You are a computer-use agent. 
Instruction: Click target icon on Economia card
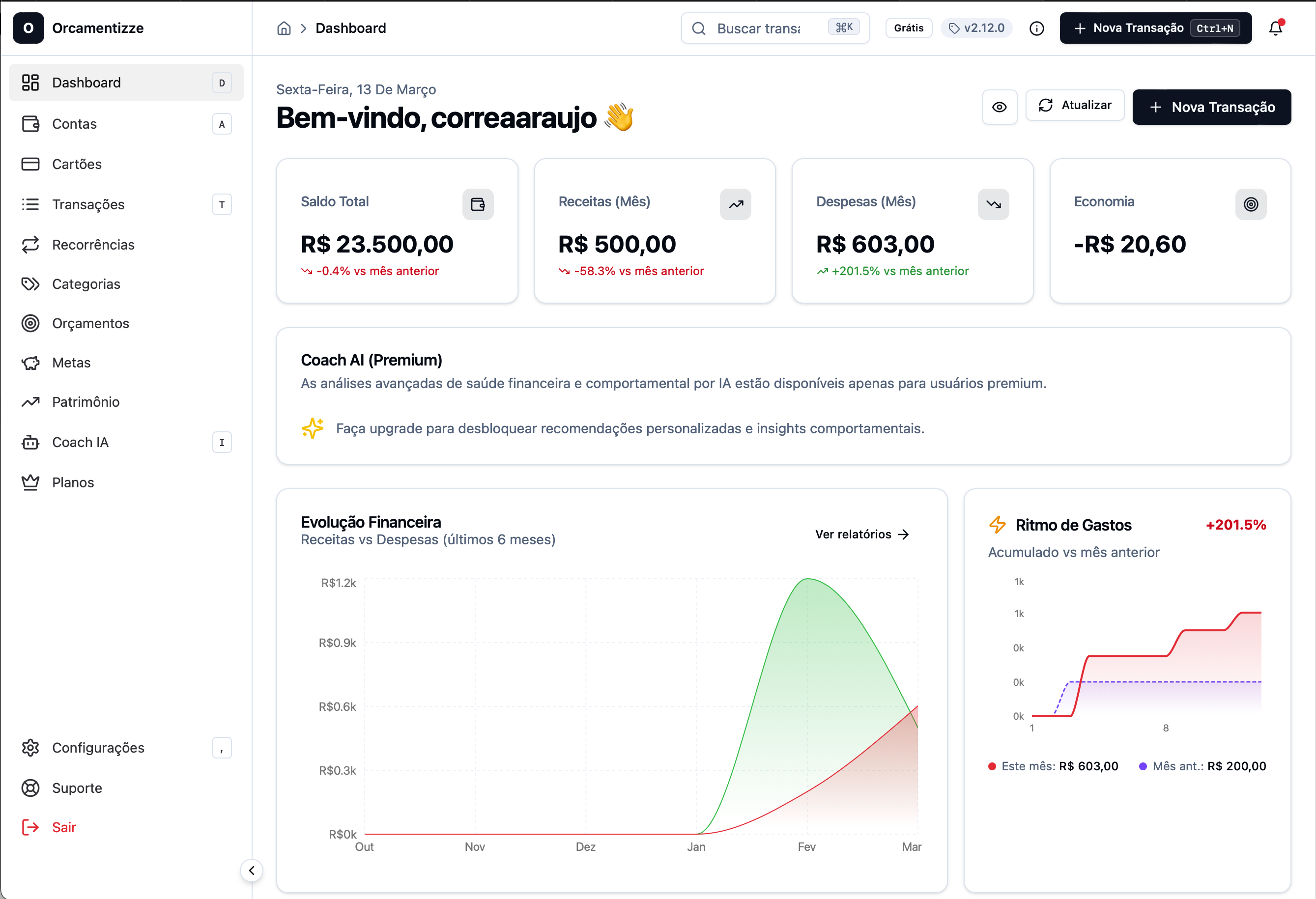[1250, 204]
